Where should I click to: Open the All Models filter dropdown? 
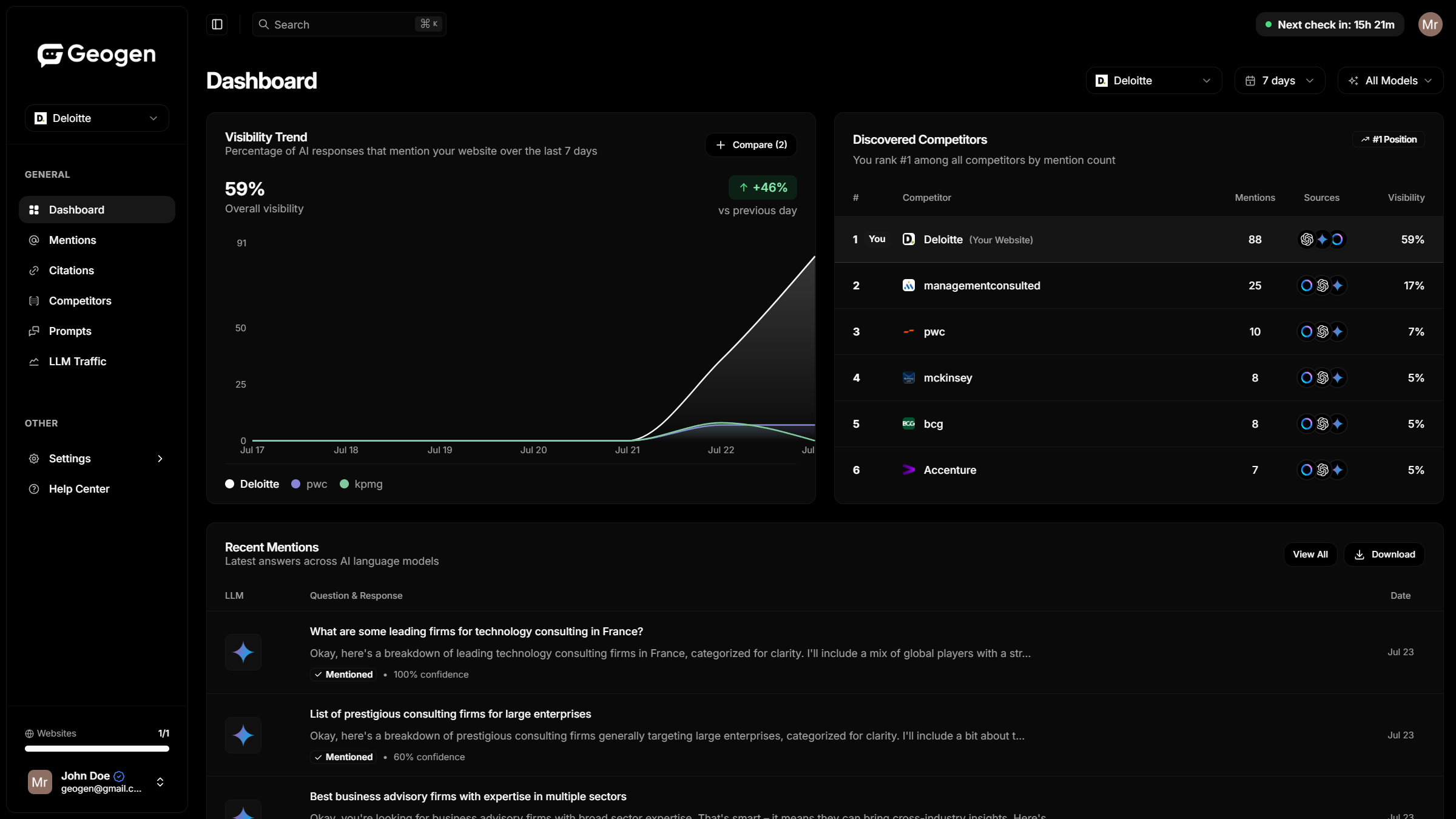(x=1390, y=81)
